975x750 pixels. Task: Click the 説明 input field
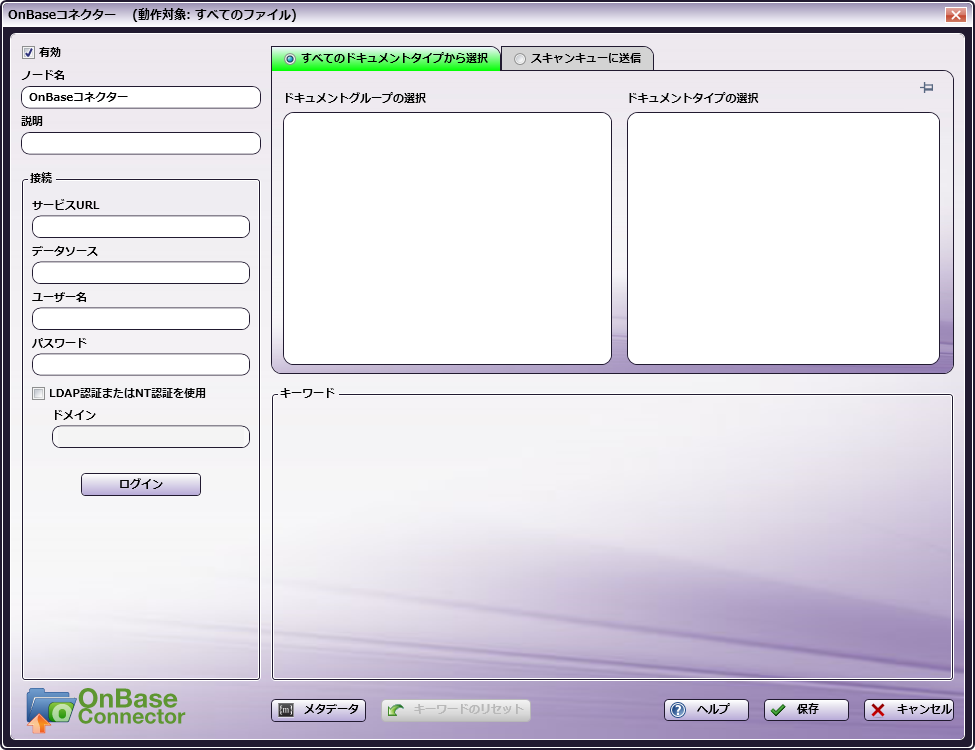pyautogui.click(x=141, y=143)
